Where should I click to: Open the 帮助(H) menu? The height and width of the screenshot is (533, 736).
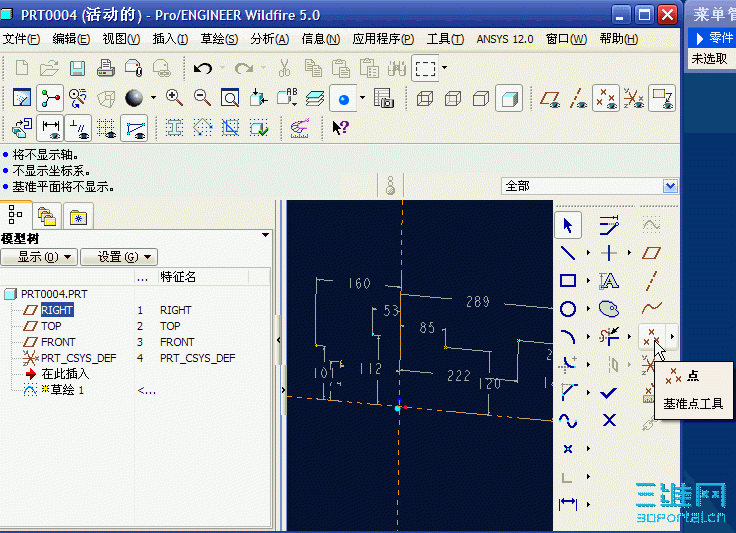point(619,39)
